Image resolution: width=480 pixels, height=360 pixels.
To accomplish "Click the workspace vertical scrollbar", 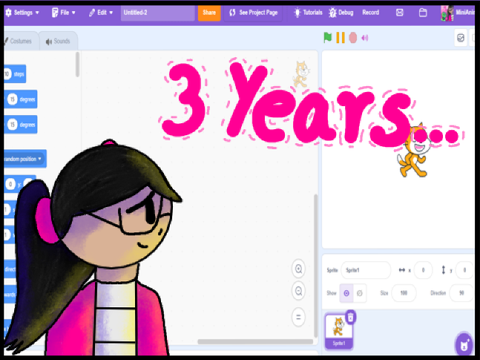I will coord(316,266).
